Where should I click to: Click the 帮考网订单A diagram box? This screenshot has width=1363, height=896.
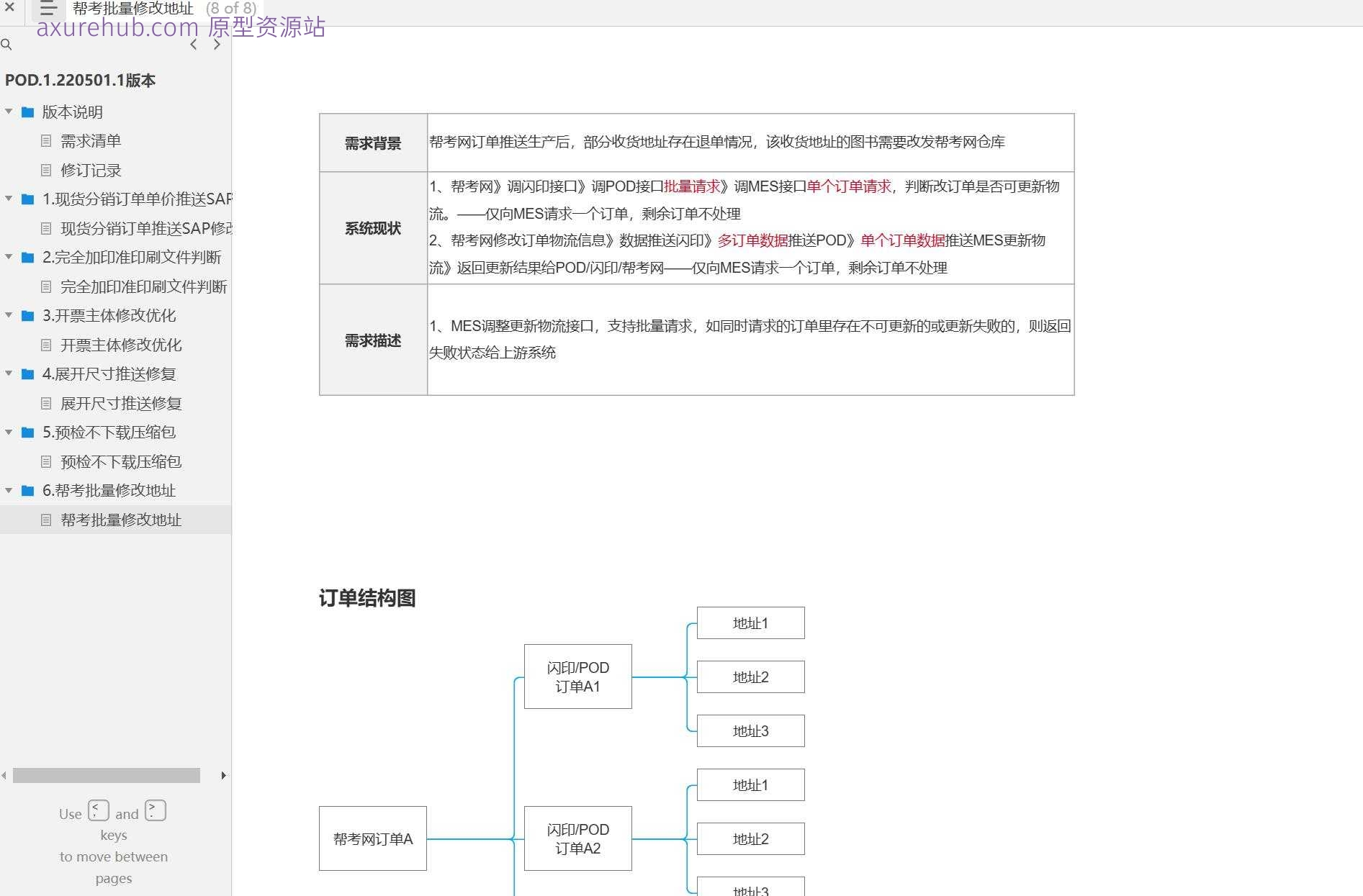pos(373,838)
